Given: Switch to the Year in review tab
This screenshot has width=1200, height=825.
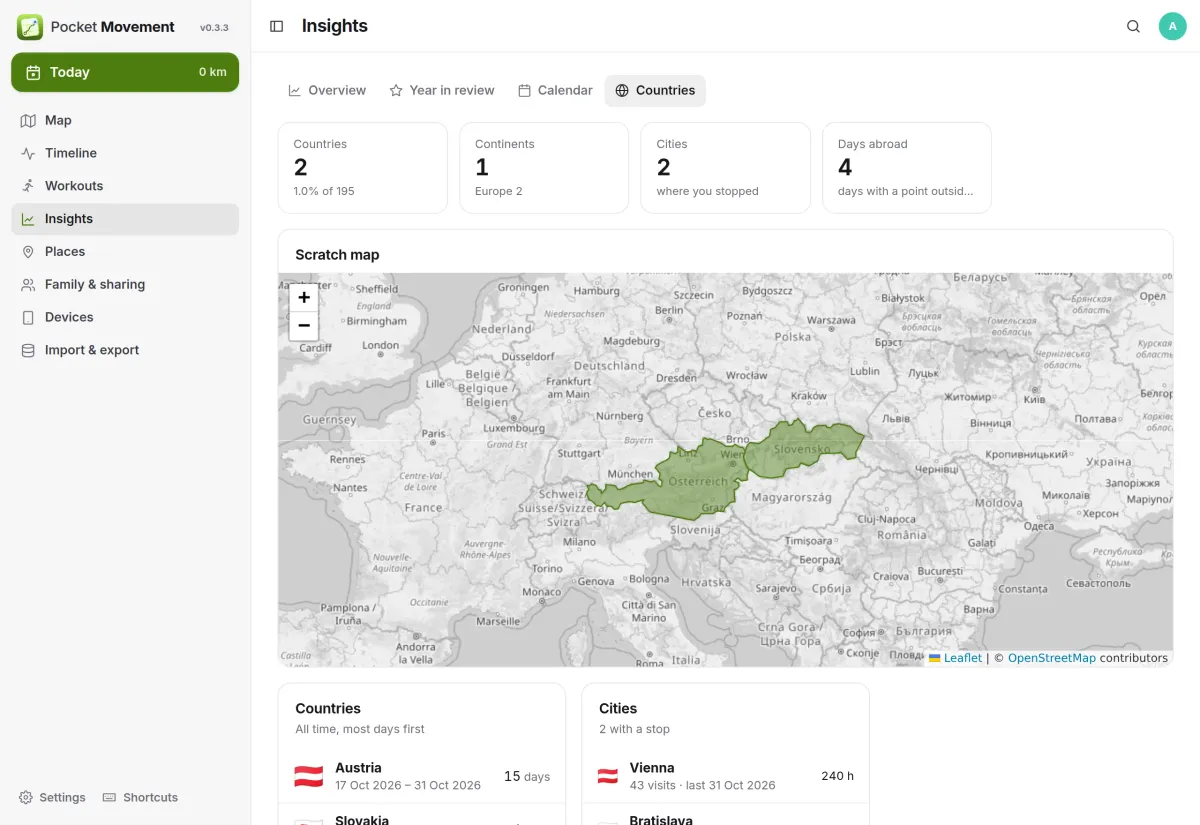Looking at the screenshot, I should click(x=442, y=90).
